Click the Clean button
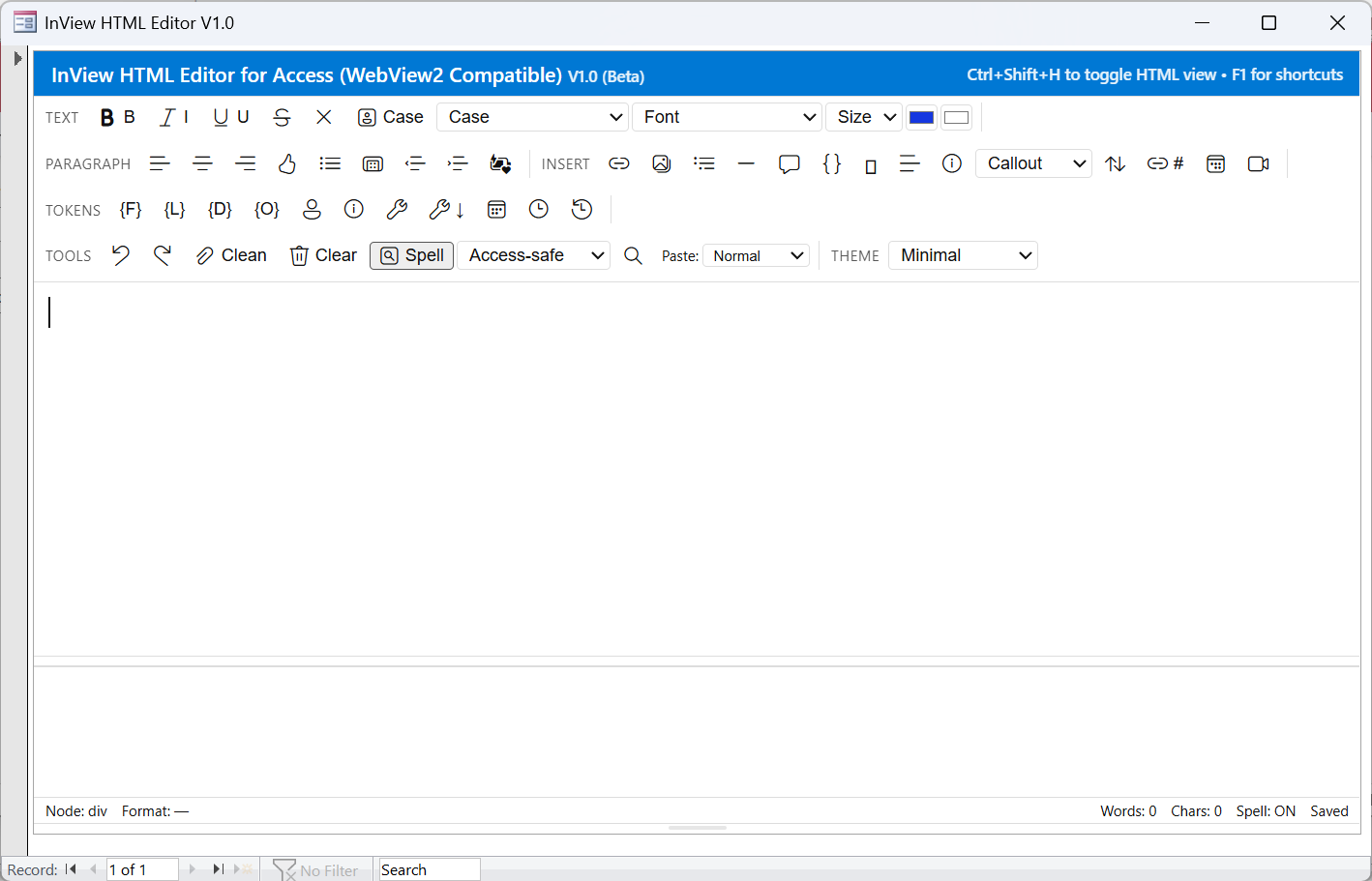This screenshot has height=881, width=1372. (x=230, y=254)
